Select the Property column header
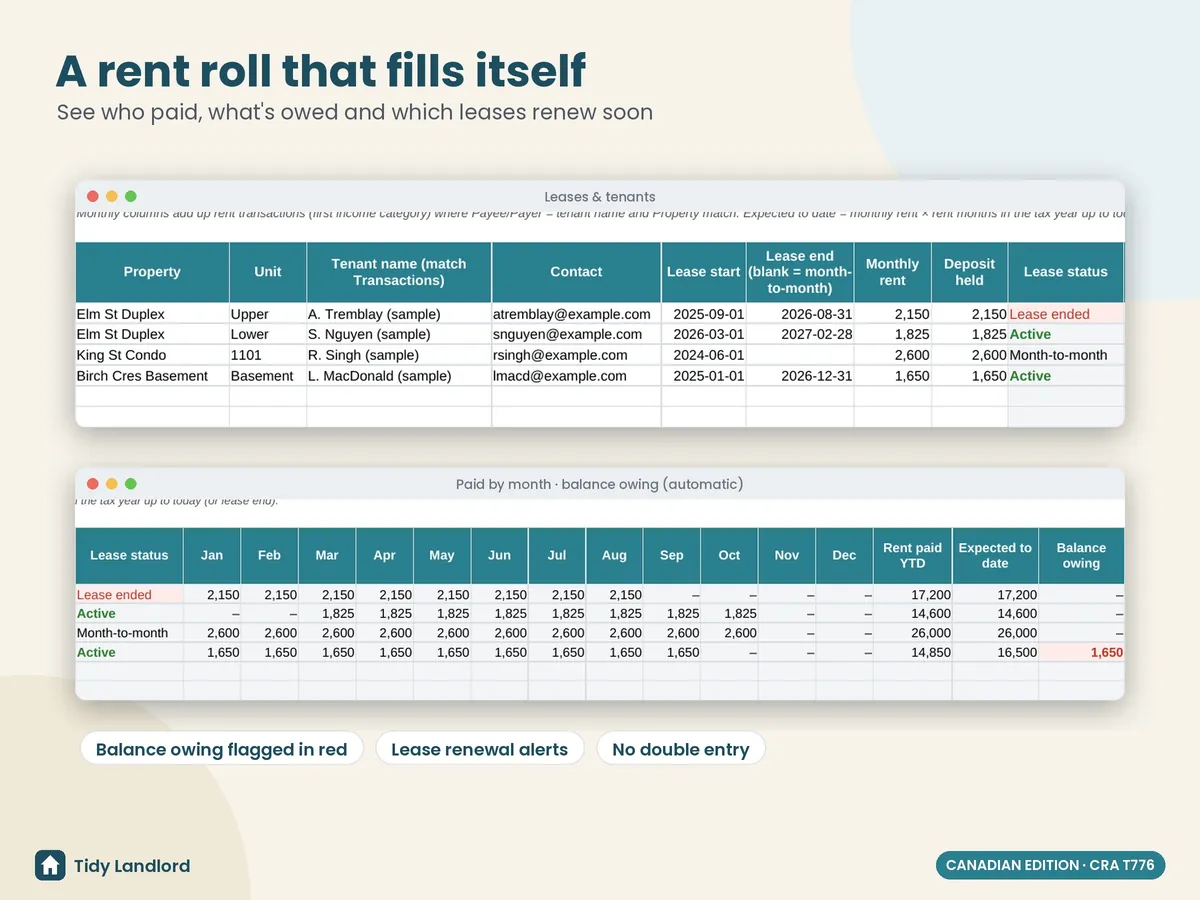1200x900 pixels. (x=152, y=272)
